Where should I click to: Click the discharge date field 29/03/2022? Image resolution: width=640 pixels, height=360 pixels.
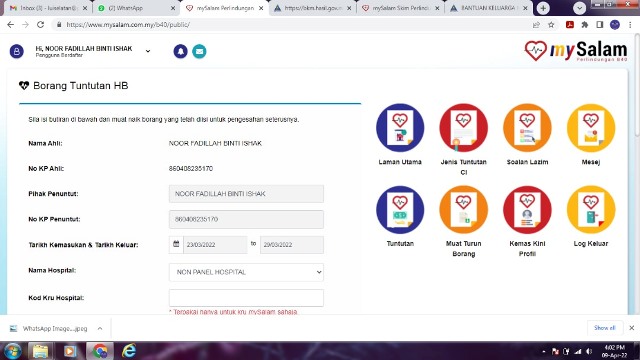292,244
